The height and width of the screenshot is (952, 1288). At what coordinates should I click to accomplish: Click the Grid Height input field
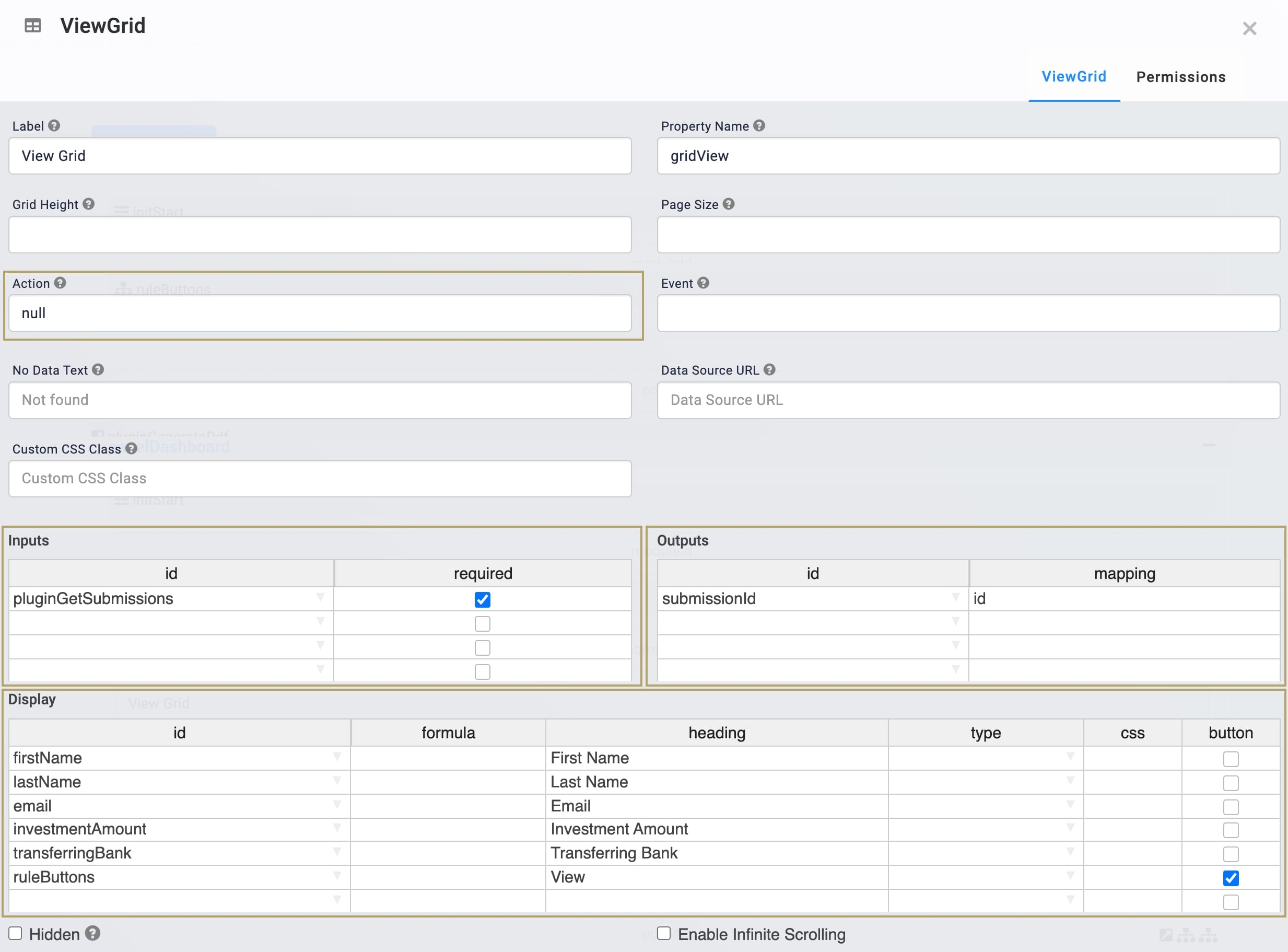[x=320, y=235]
